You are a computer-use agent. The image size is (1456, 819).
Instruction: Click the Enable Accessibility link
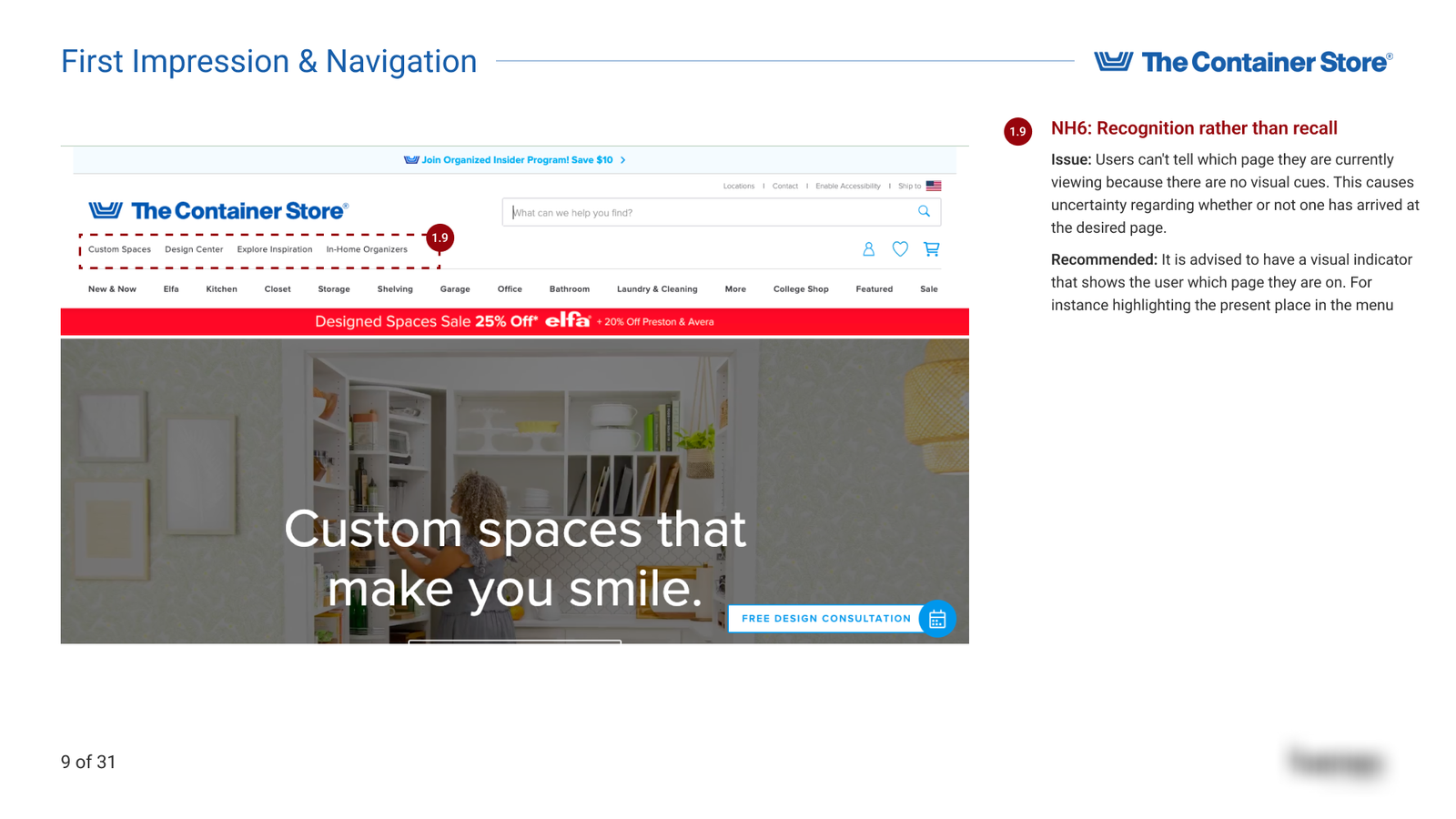[847, 187]
